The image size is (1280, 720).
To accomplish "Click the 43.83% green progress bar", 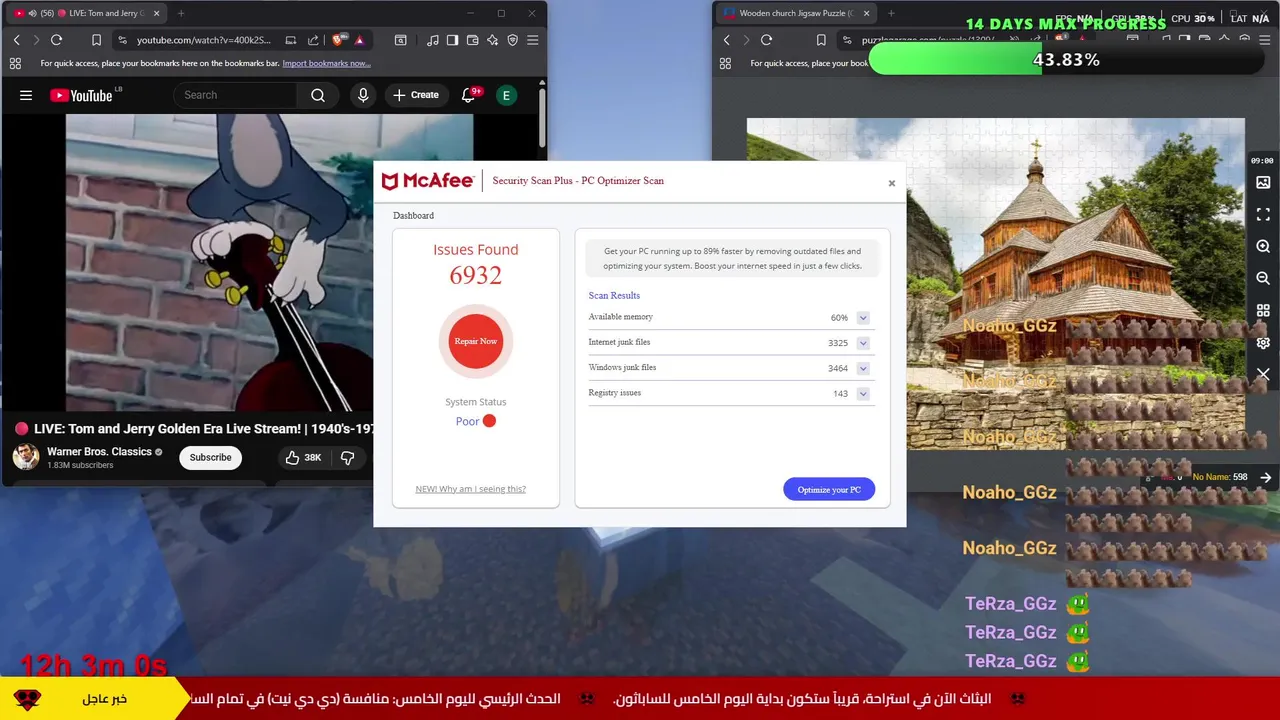I will tap(1066, 60).
